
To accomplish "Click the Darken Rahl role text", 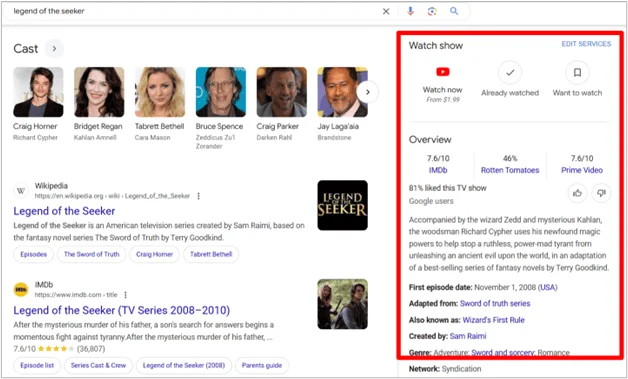I will pyautogui.click(x=274, y=138).
